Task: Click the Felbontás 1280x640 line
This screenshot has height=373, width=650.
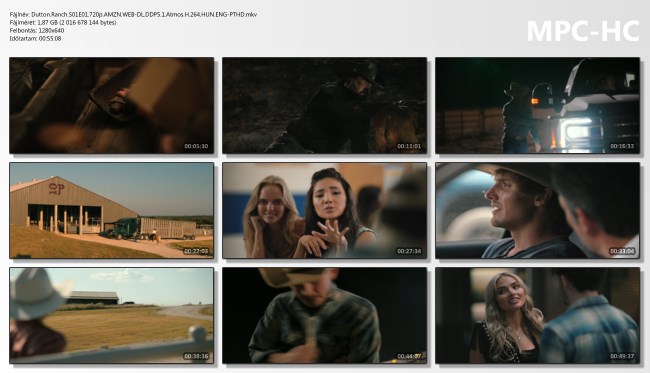Action: click(x=37, y=30)
